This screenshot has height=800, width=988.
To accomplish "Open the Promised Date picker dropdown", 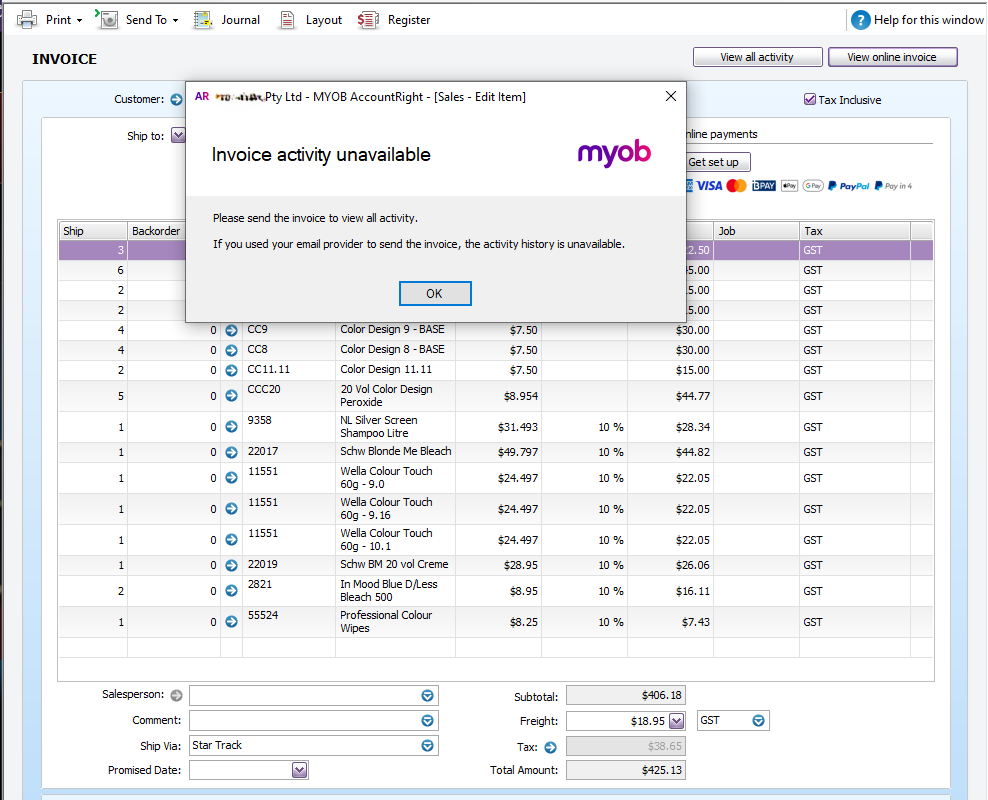I will (x=299, y=770).
